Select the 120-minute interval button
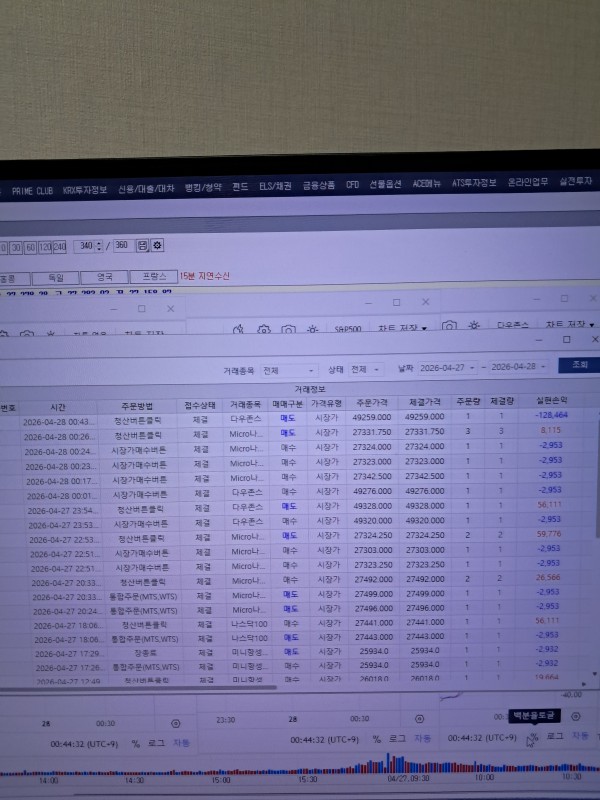Image resolution: width=600 pixels, height=800 pixels. pyautogui.click(x=45, y=247)
